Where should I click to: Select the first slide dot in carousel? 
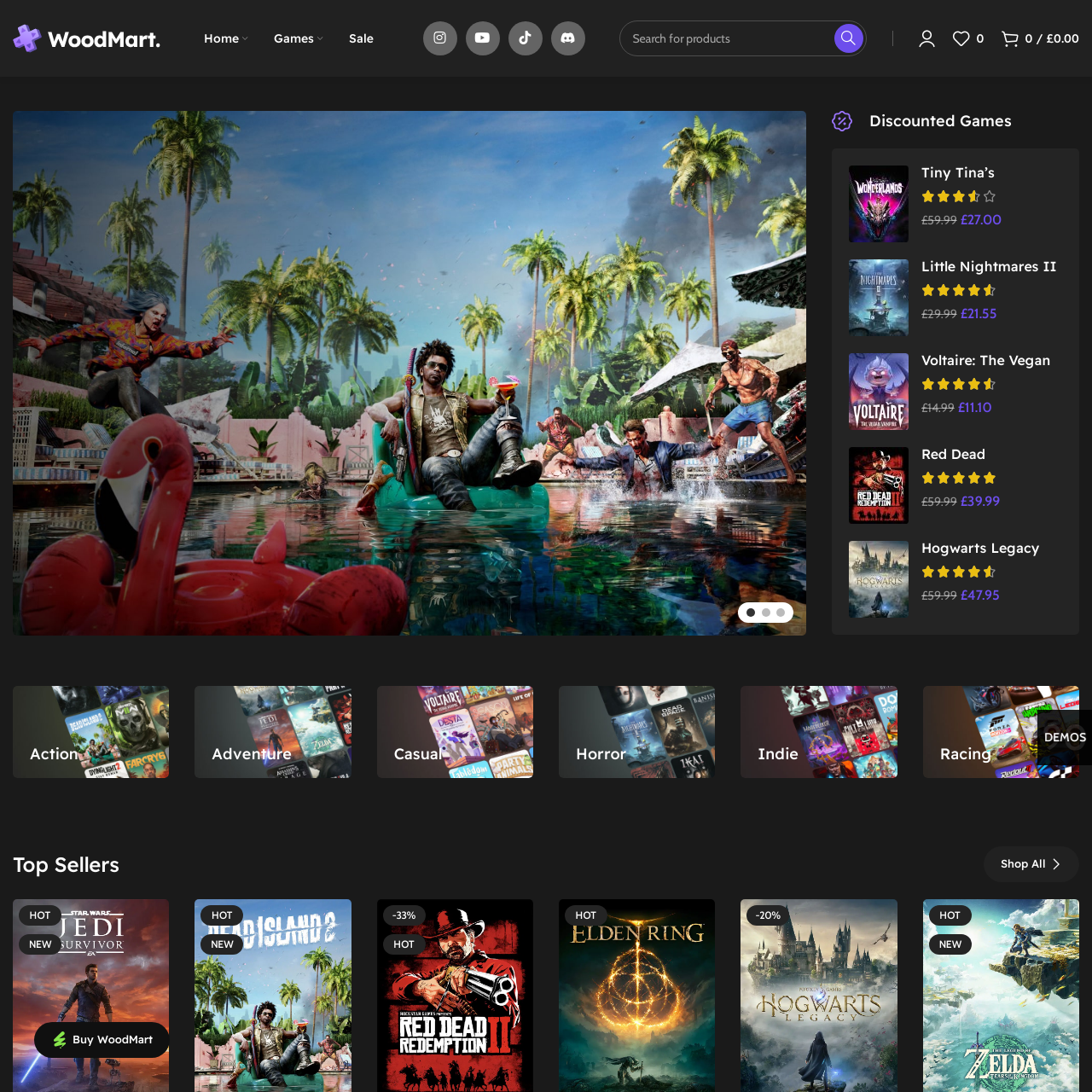pyautogui.click(x=751, y=613)
